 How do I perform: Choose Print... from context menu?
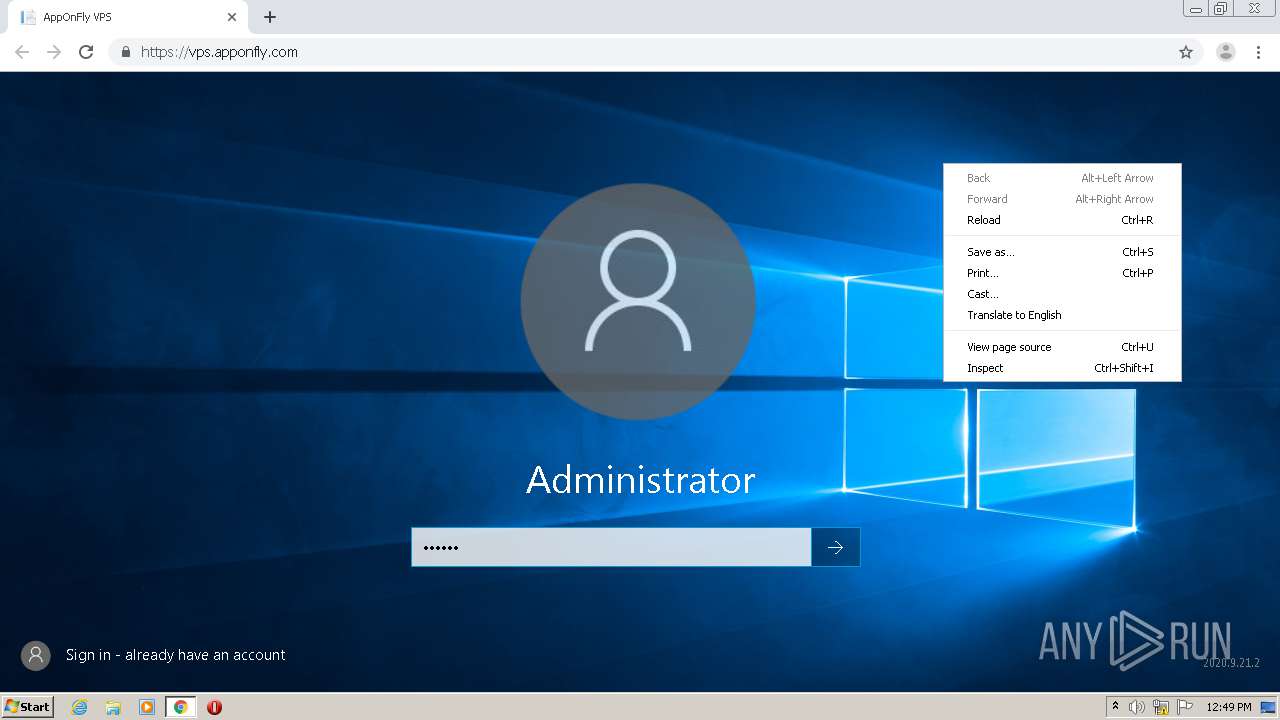[x=1062, y=273]
